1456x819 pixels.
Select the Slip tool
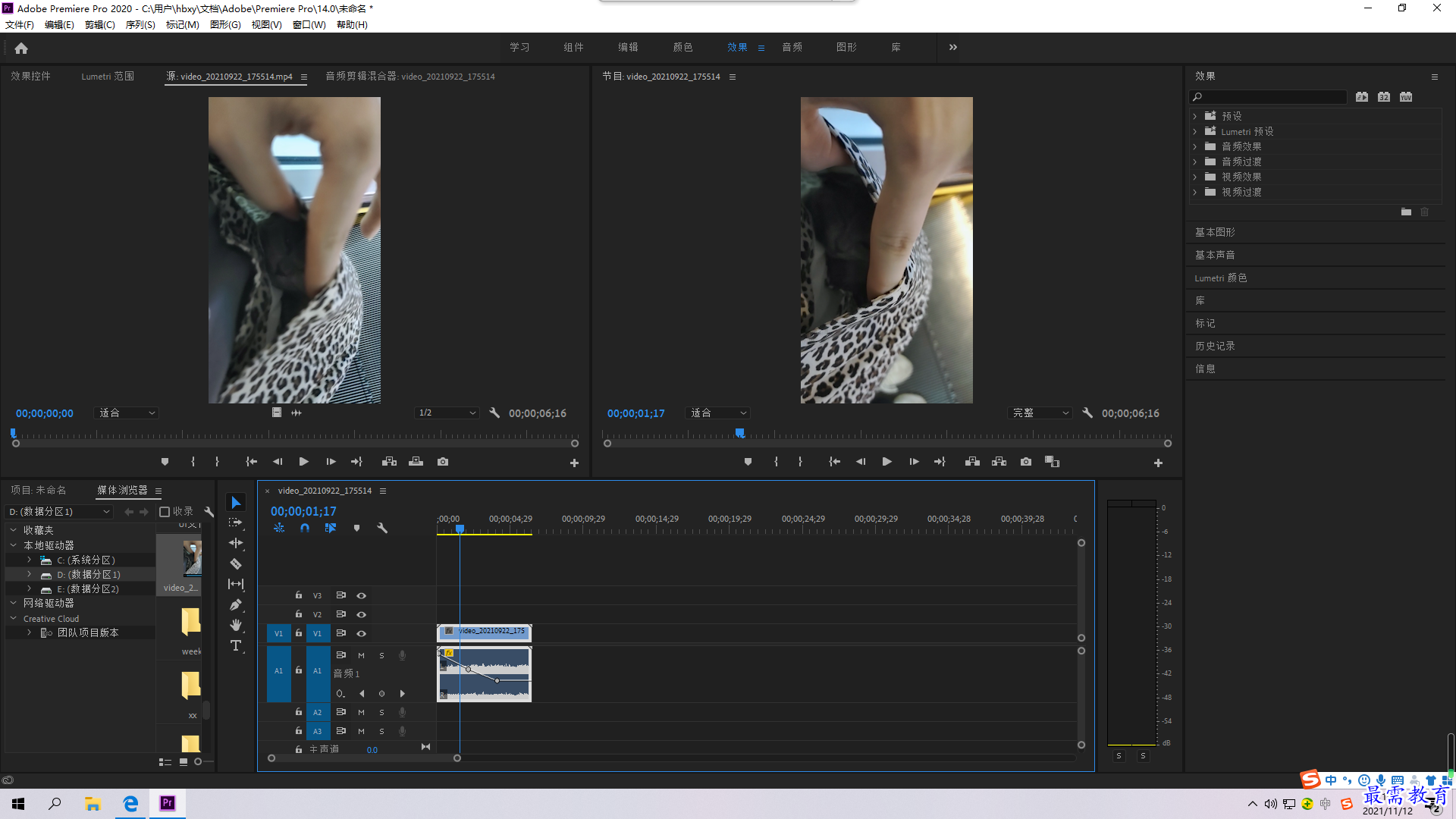(236, 584)
